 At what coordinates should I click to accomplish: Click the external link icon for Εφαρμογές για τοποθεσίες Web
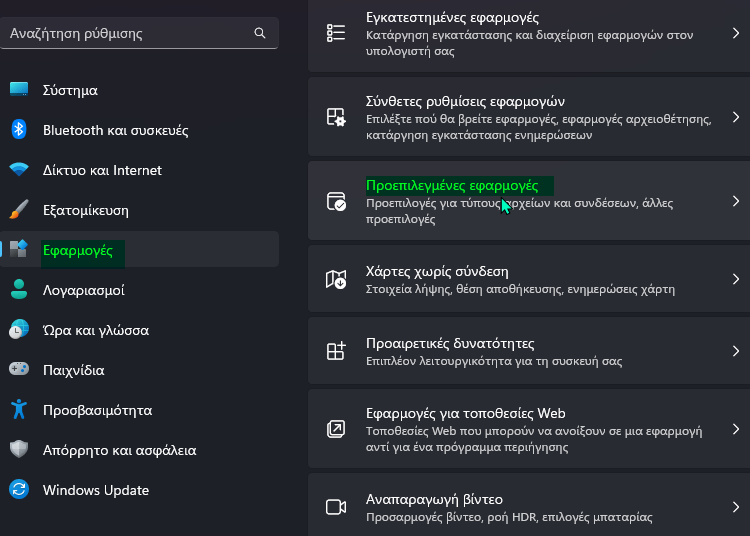(336, 429)
